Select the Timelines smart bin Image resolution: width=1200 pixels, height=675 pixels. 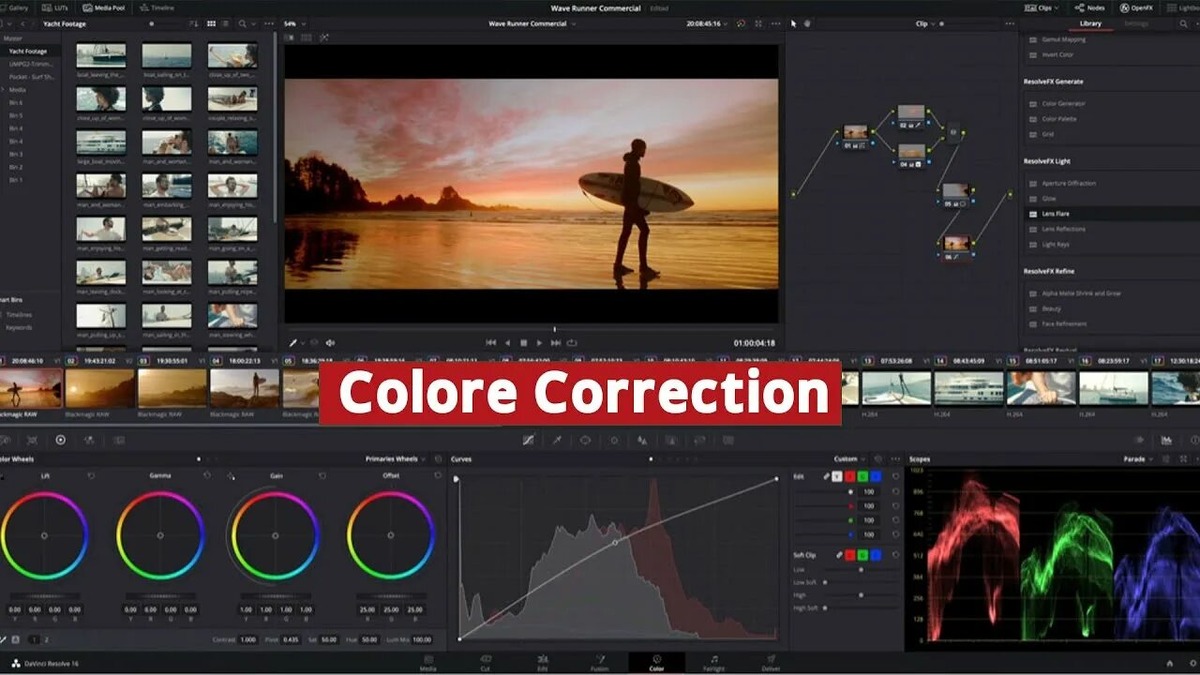click(x=19, y=314)
